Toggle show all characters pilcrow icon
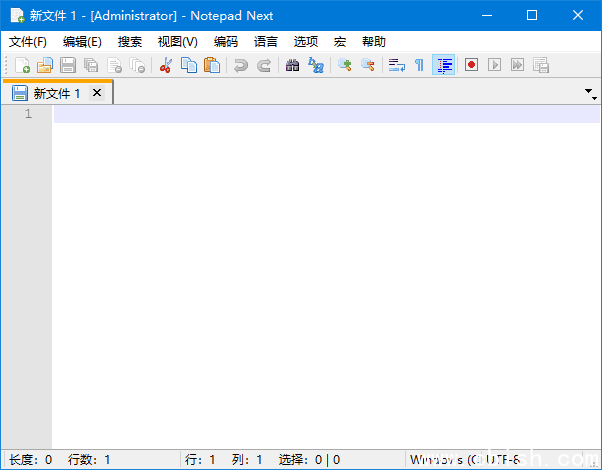Screen dimensions: 602x470 [419, 65]
